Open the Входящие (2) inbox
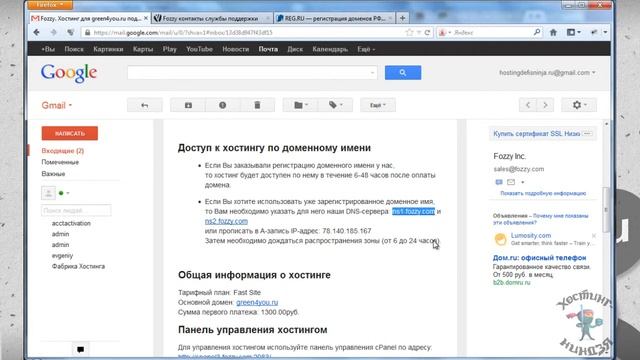This screenshot has width=640, height=360. [x=62, y=151]
